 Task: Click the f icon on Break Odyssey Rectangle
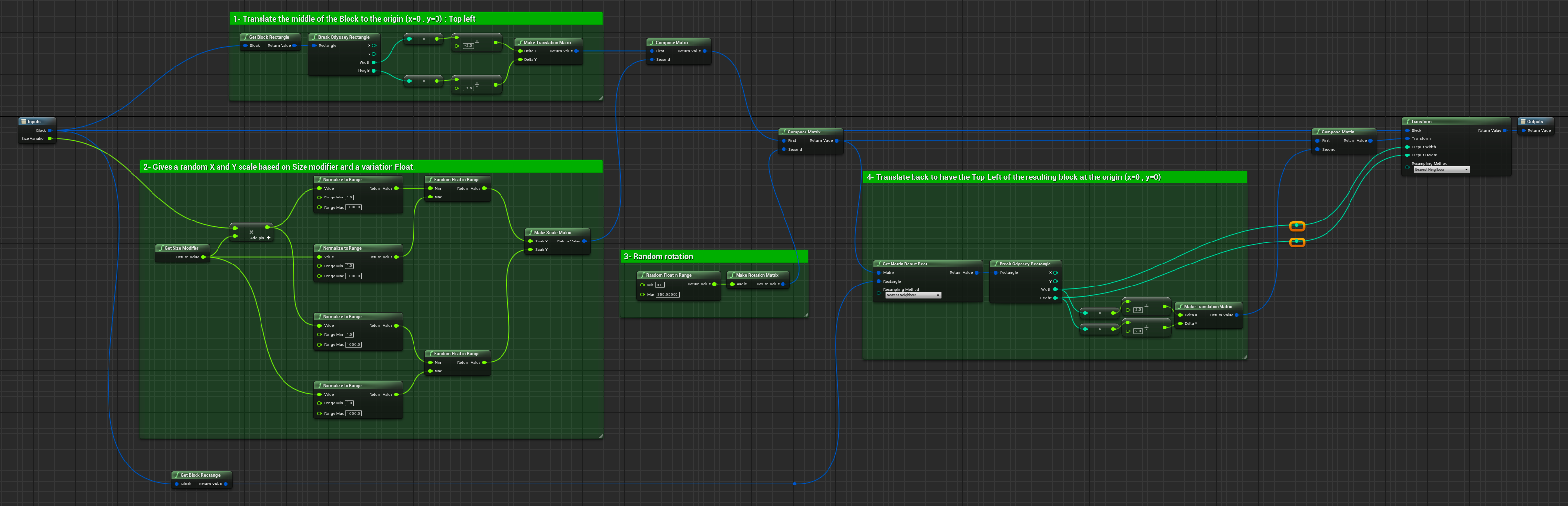(x=315, y=37)
